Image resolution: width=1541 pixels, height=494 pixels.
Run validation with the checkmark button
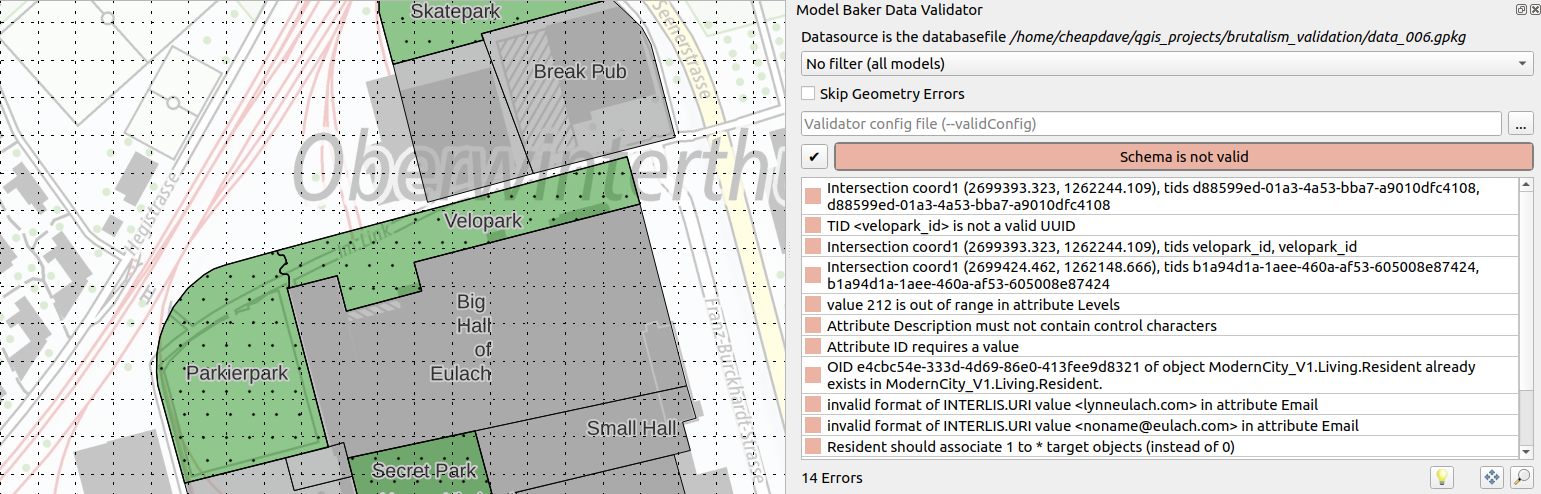coord(815,157)
